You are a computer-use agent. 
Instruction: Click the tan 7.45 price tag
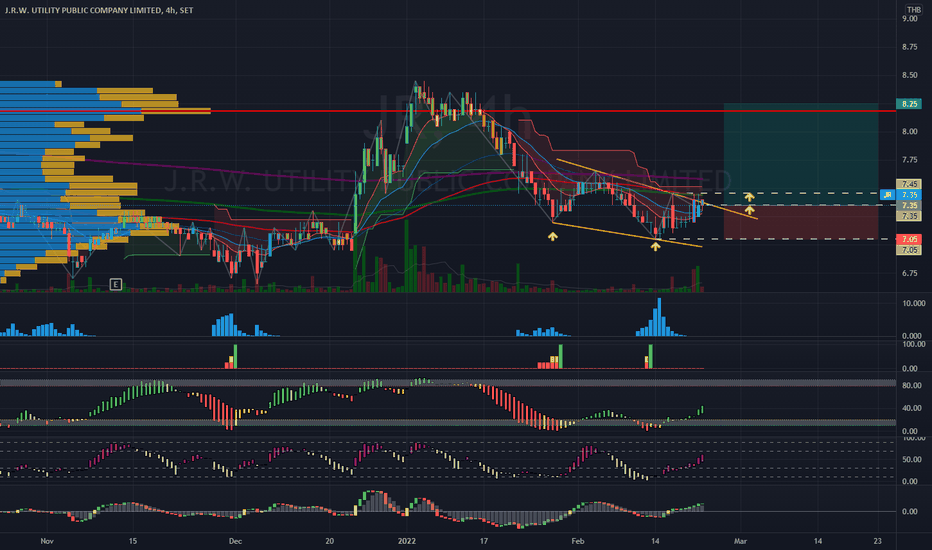click(909, 184)
